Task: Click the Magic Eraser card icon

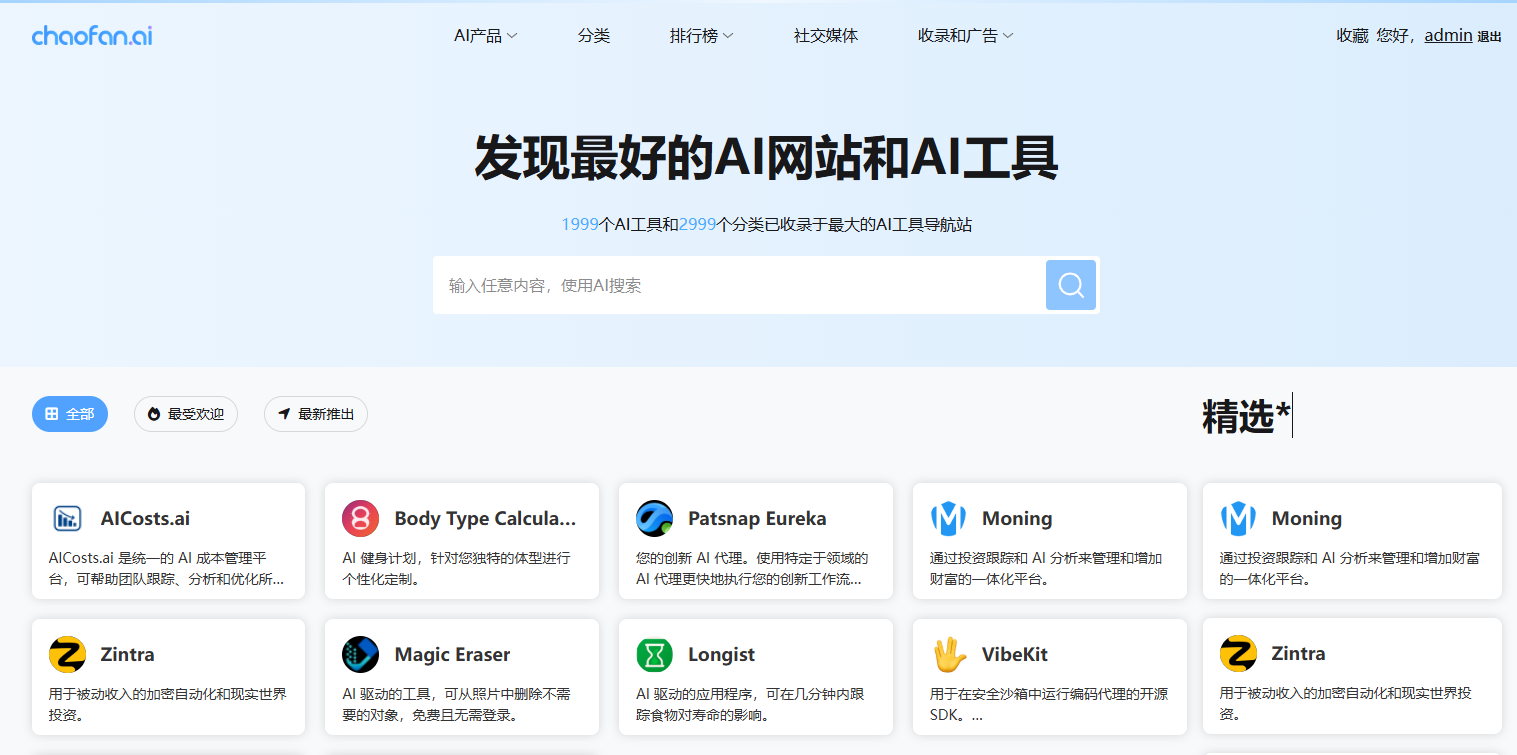Action: [x=360, y=654]
